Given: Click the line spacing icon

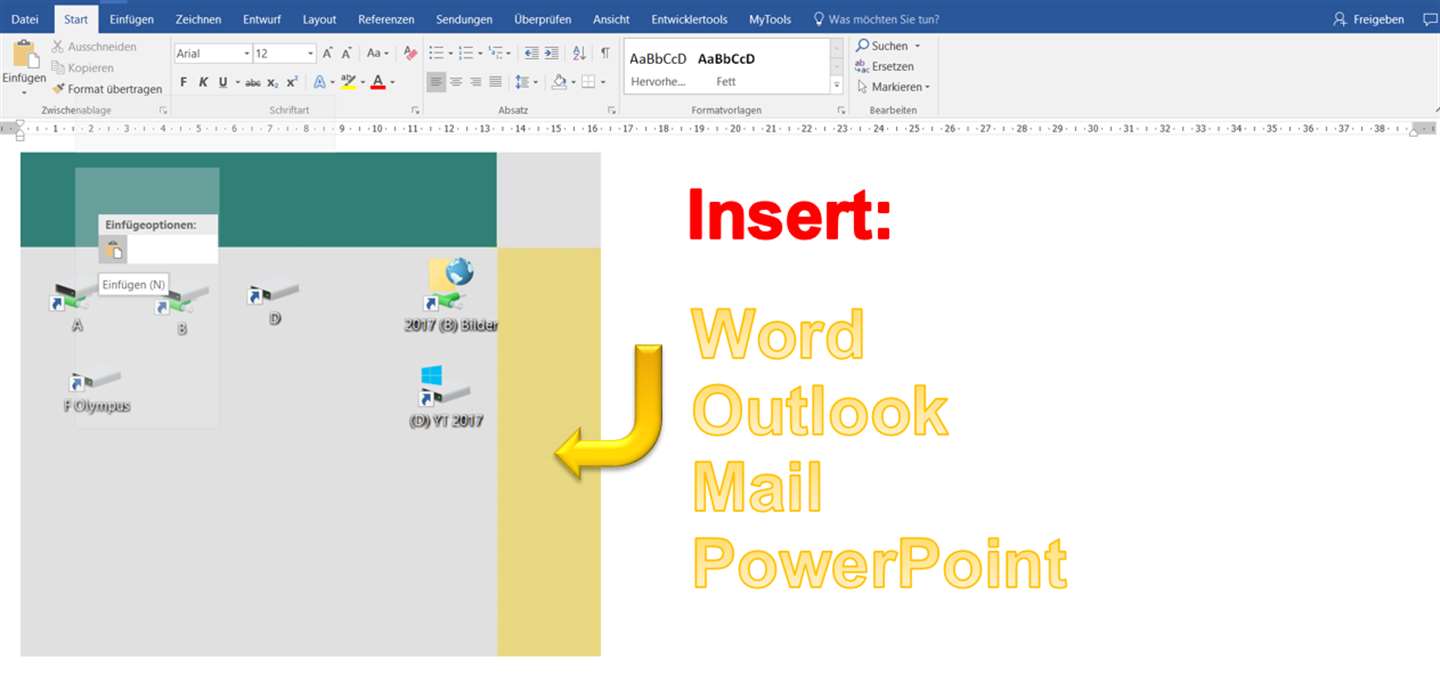Looking at the screenshot, I should [x=522, y=82].
